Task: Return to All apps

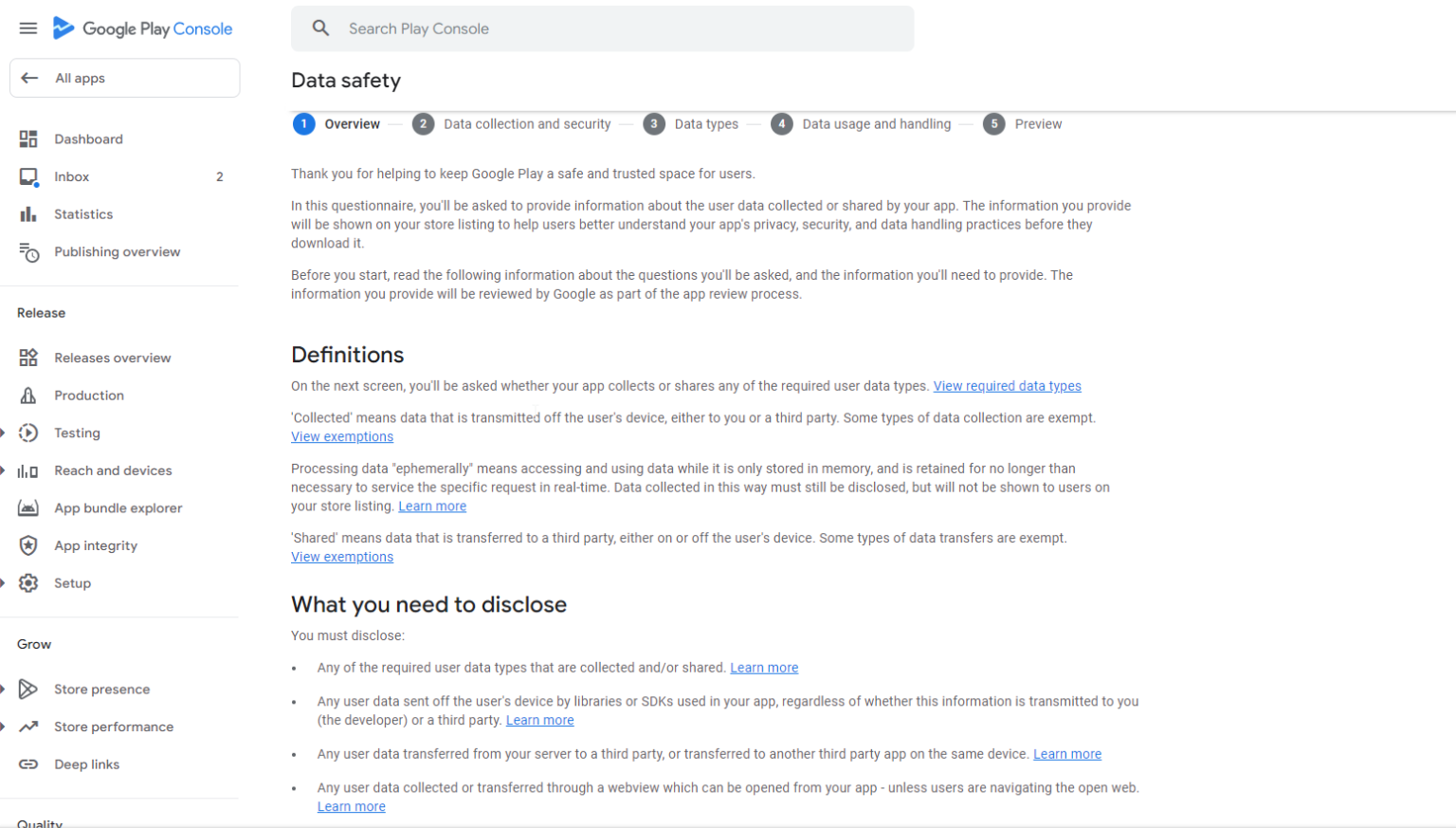Action: [79, 78]
